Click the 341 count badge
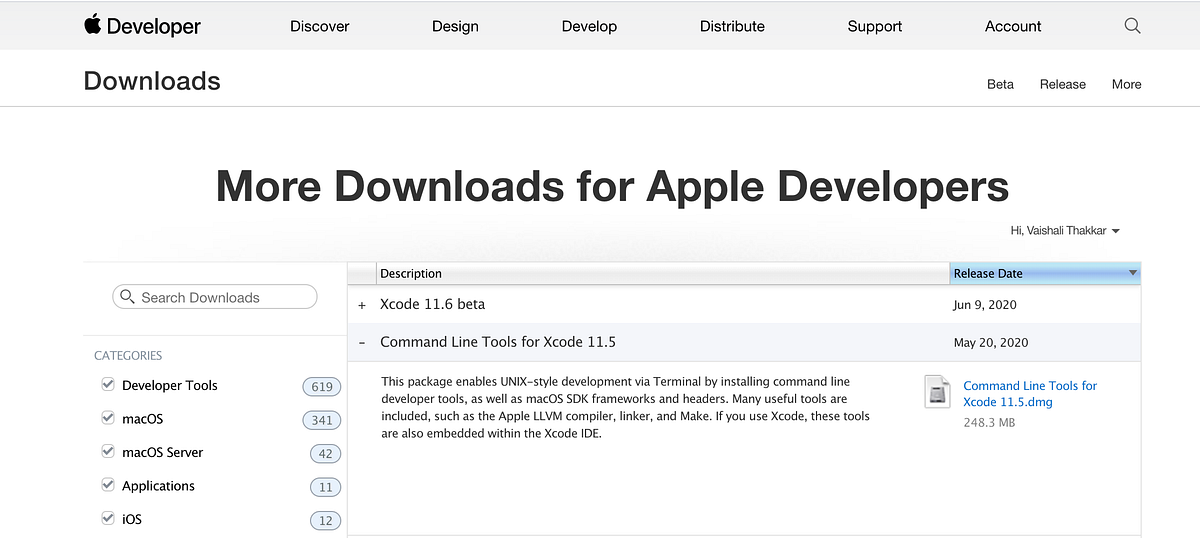1200x538 pixels. click(x=321, y=420)
